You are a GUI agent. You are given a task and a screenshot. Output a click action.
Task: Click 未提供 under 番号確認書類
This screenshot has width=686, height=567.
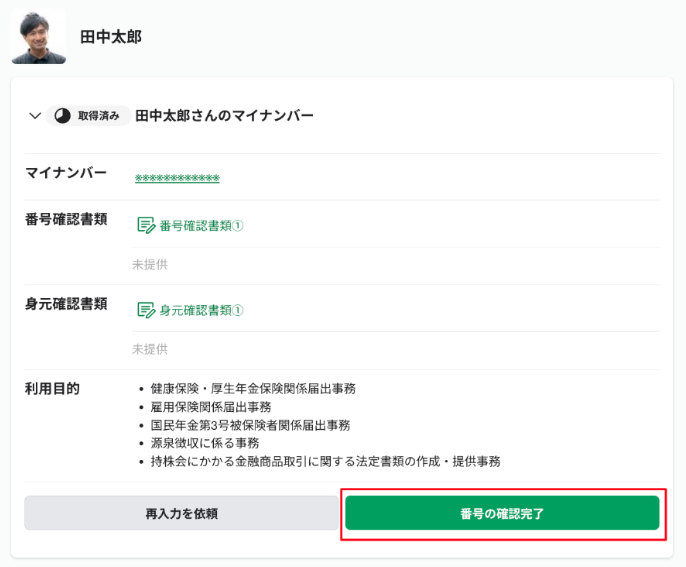150,264
